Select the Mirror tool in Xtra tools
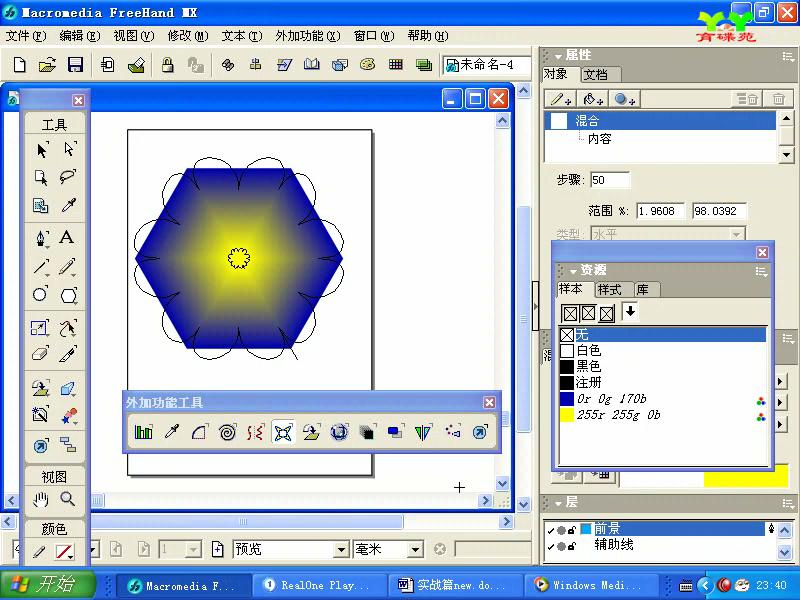 click(x=423, y=433)
